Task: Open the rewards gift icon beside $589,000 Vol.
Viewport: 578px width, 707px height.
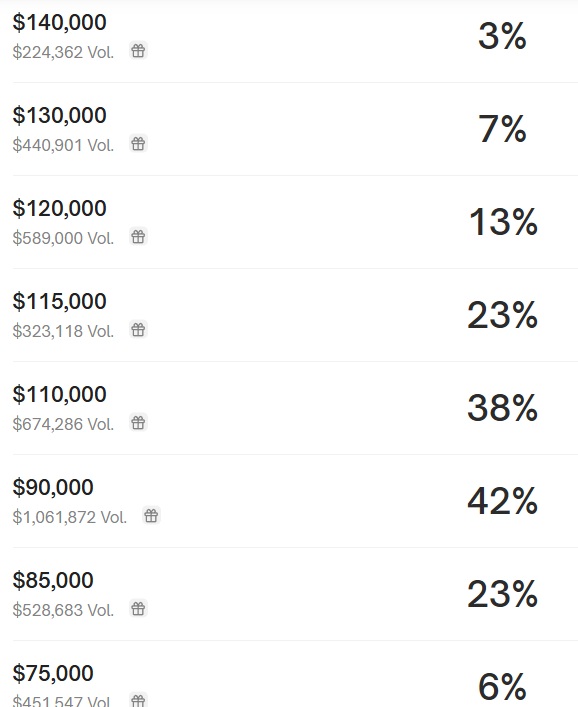Action: pyautogui.click(x=138, y=237)
